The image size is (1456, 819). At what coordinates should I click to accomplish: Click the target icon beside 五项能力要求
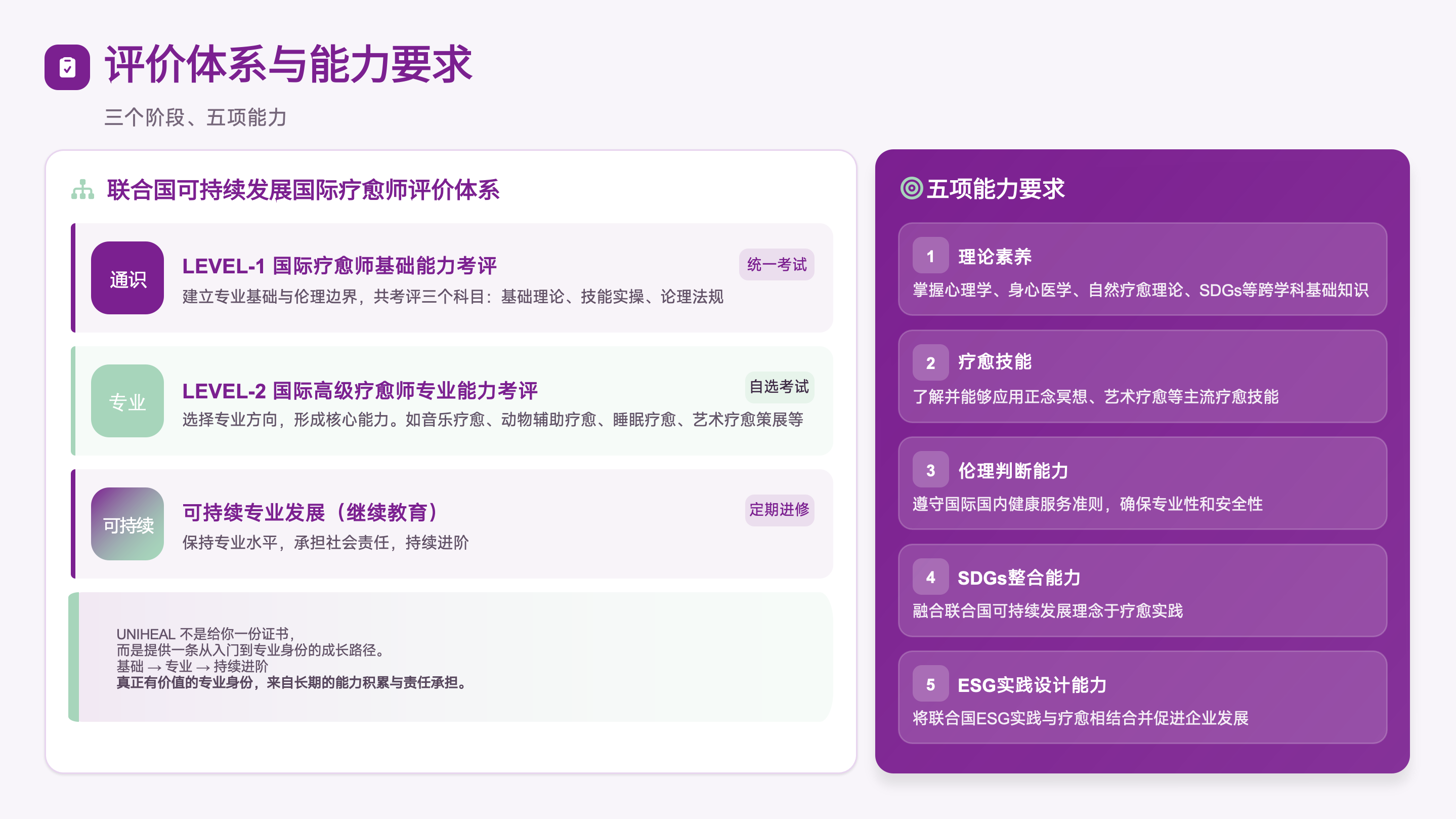pos(911,188)
